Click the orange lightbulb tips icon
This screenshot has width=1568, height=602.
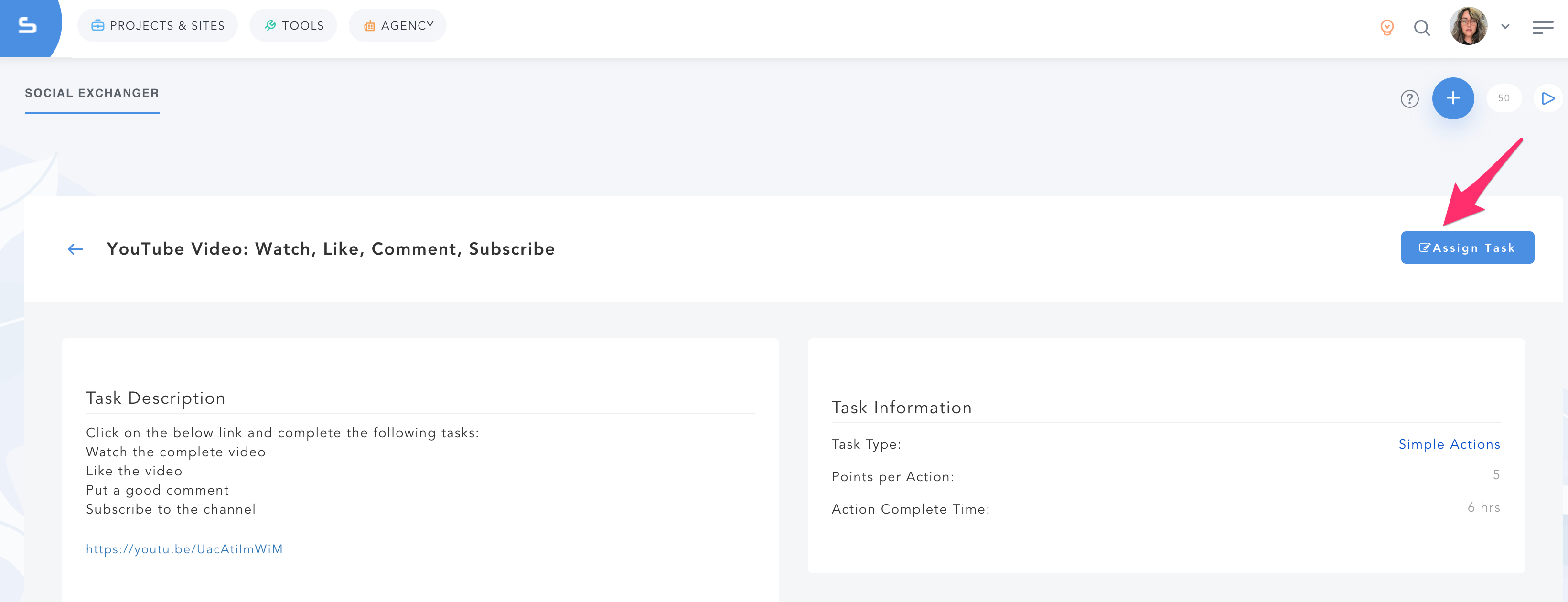click(x=1386, y=27)
